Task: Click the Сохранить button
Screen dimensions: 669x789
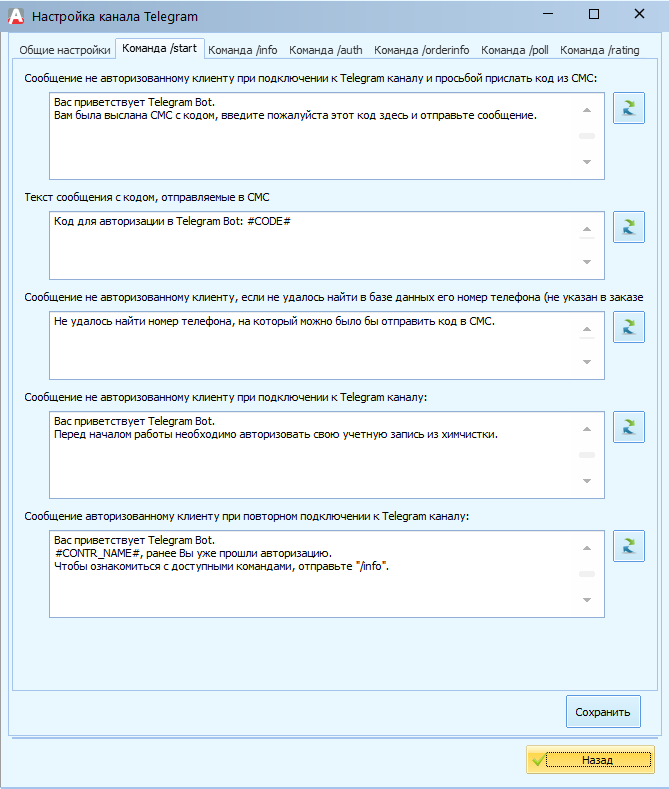Action: [x=603, y=712]
